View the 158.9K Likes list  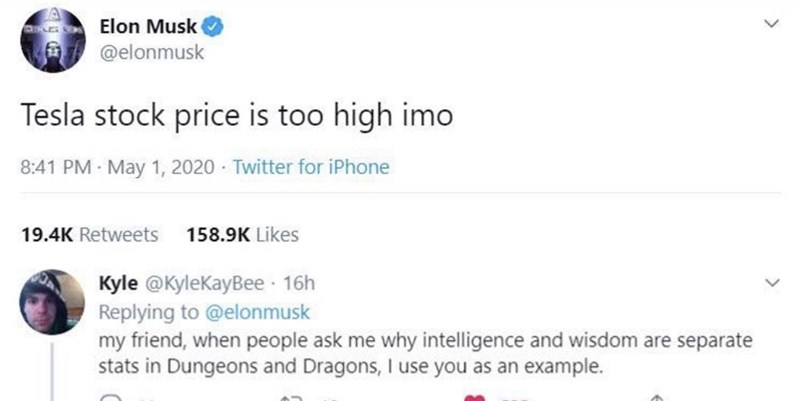click(x=242, y=235)
